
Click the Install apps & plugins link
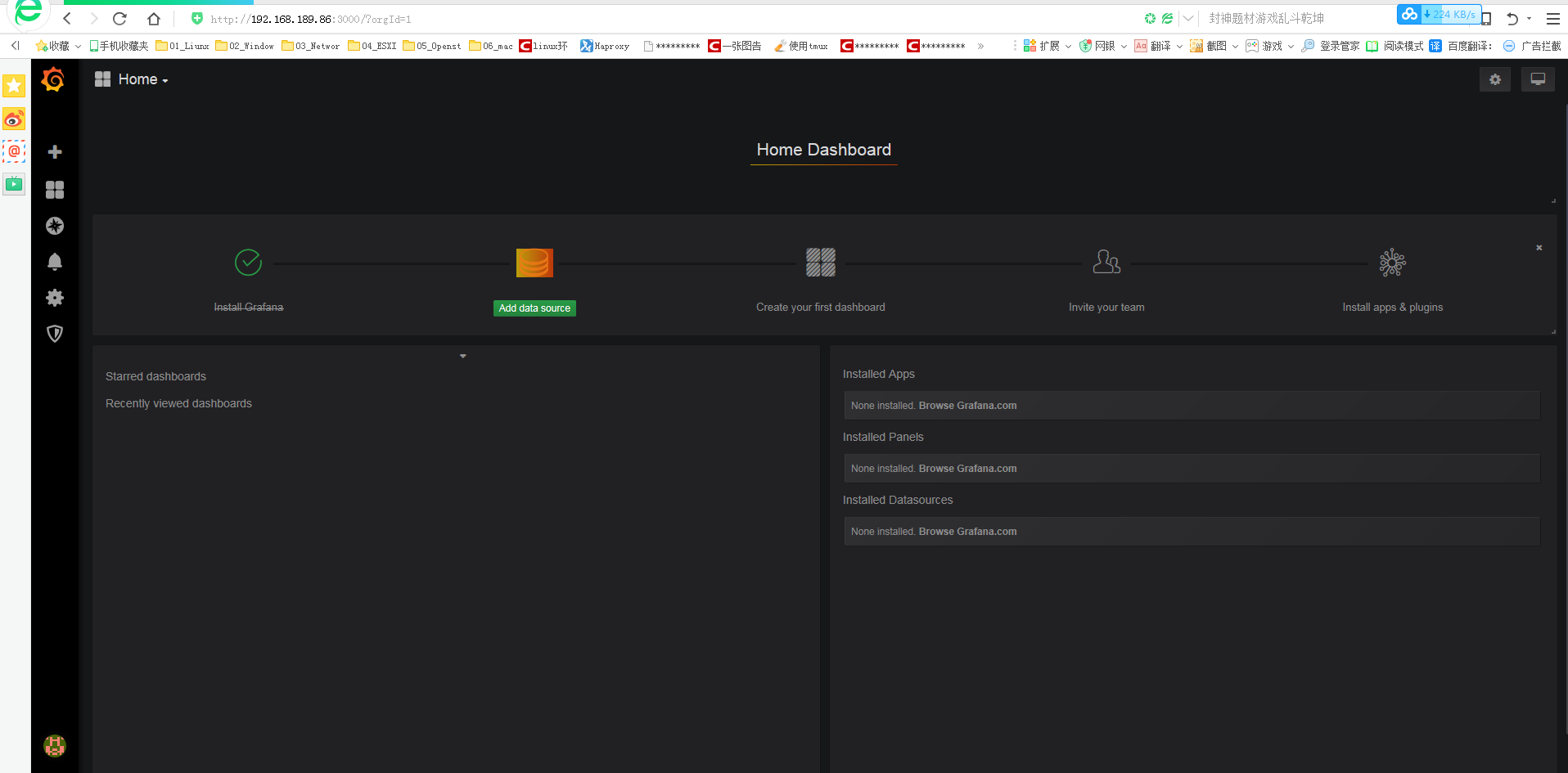1392,308
